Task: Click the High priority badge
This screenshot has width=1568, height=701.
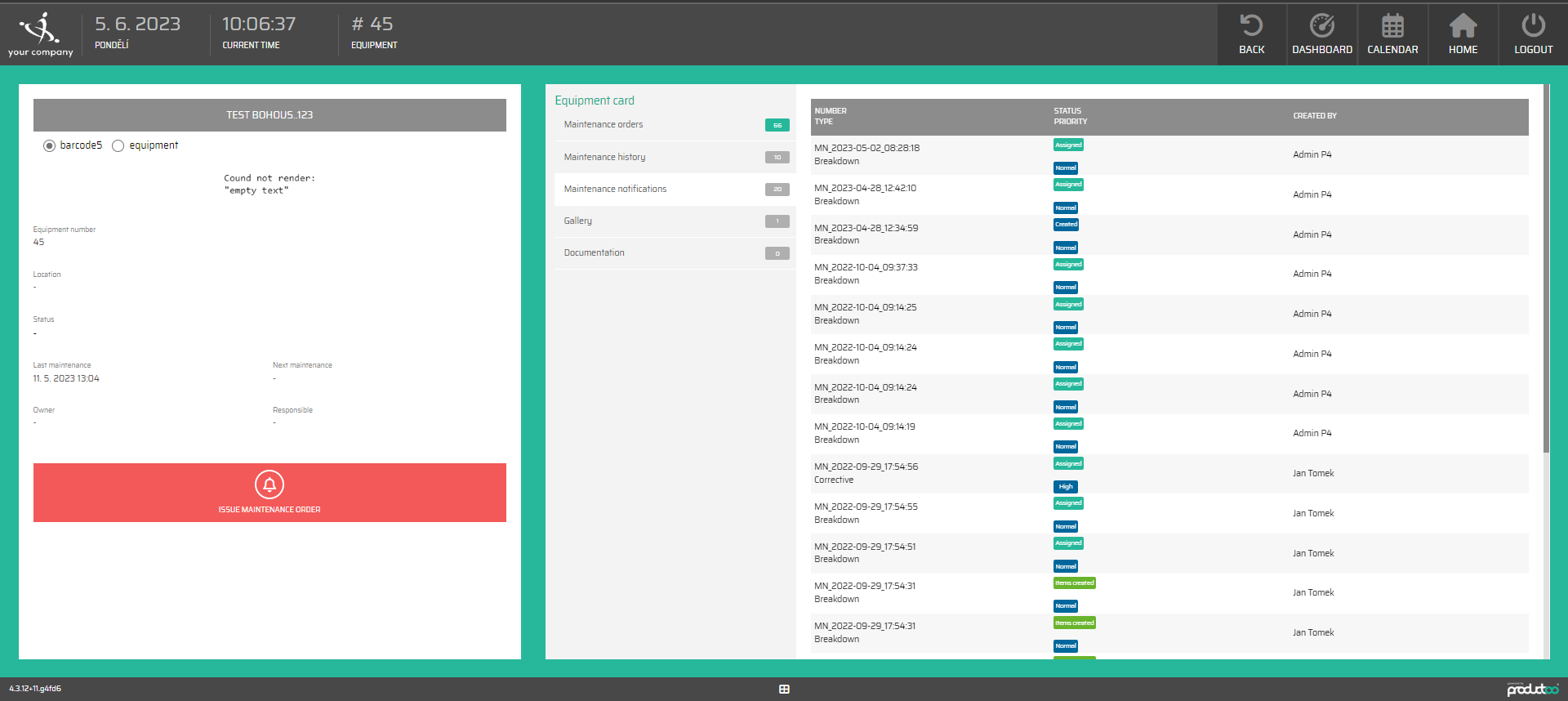Action: (x=1066, y=486)
